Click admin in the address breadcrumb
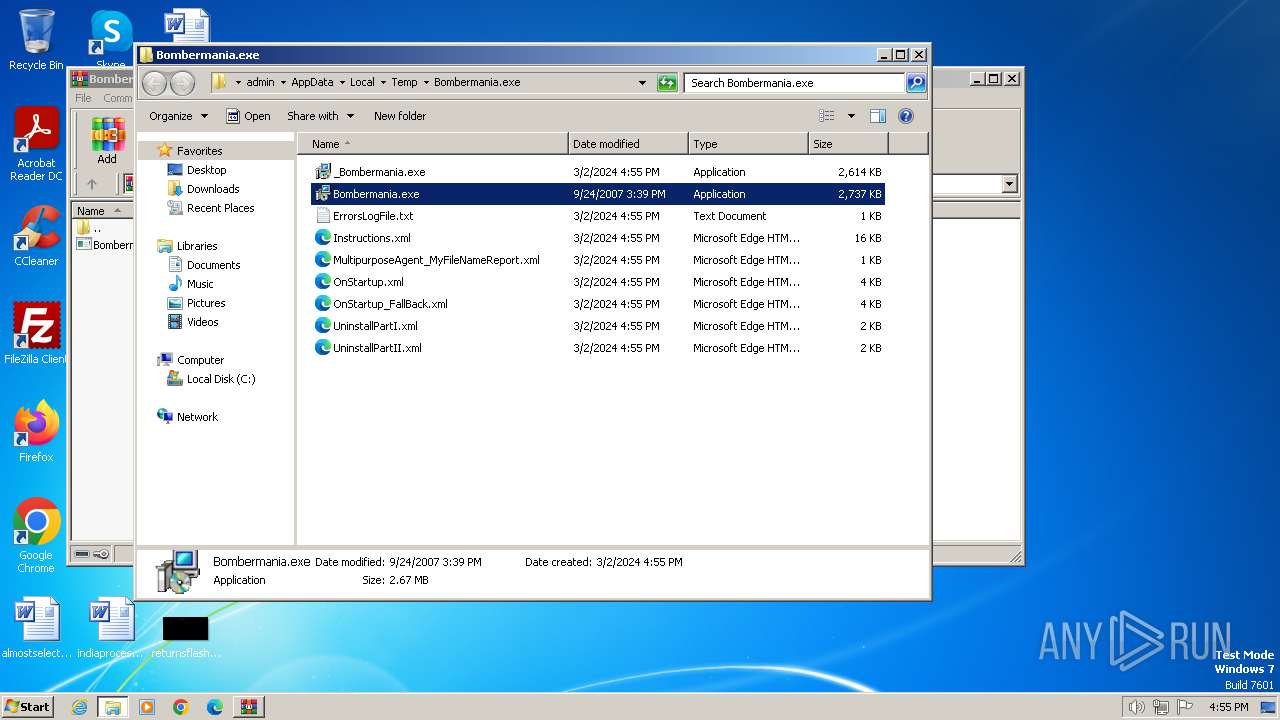1280x720 pixels. click(x=260, y=82)
